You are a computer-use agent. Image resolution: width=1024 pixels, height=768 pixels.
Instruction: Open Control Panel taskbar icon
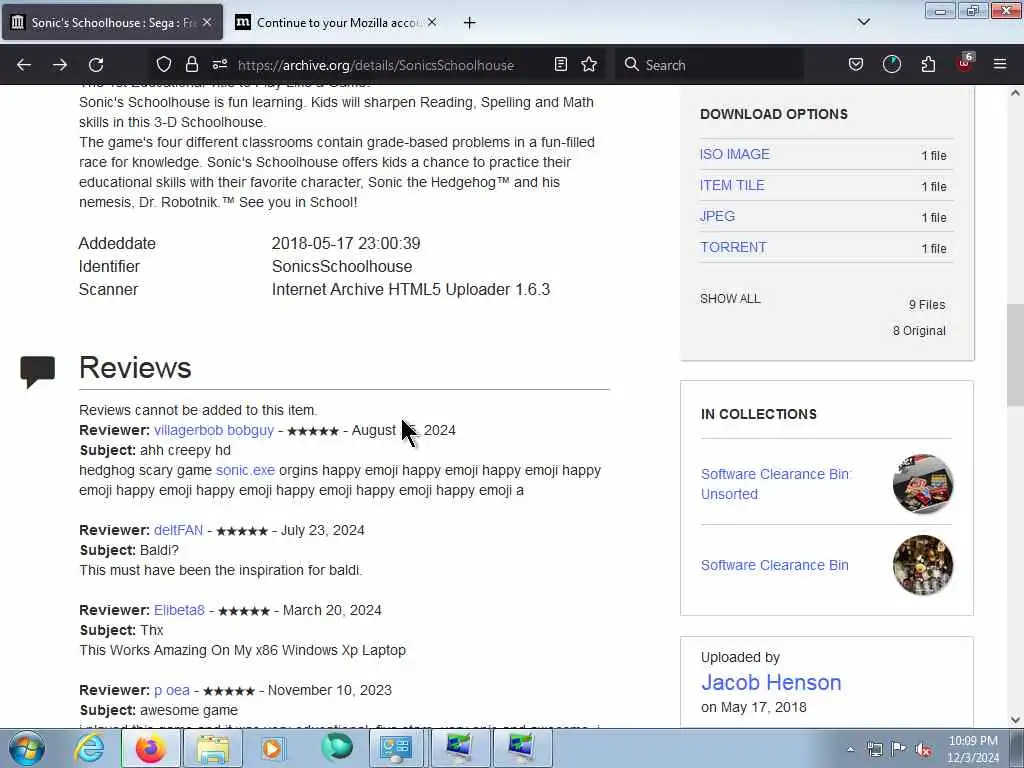point(396,748)
